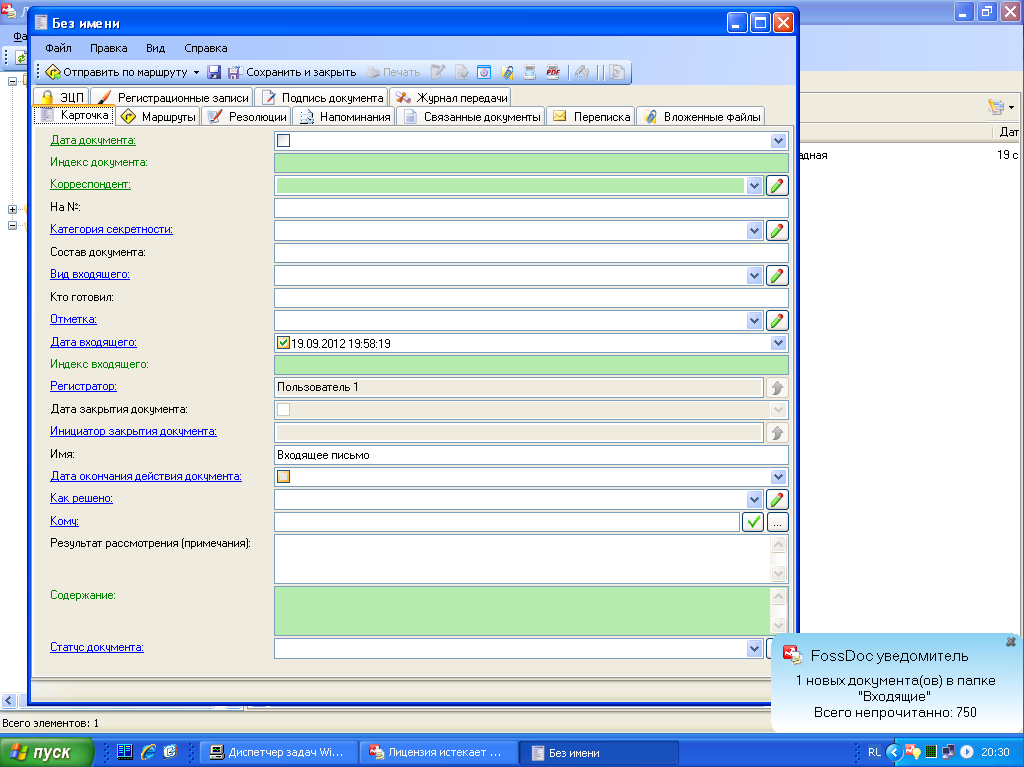Click the save floppy disk icon

point(214,72)
